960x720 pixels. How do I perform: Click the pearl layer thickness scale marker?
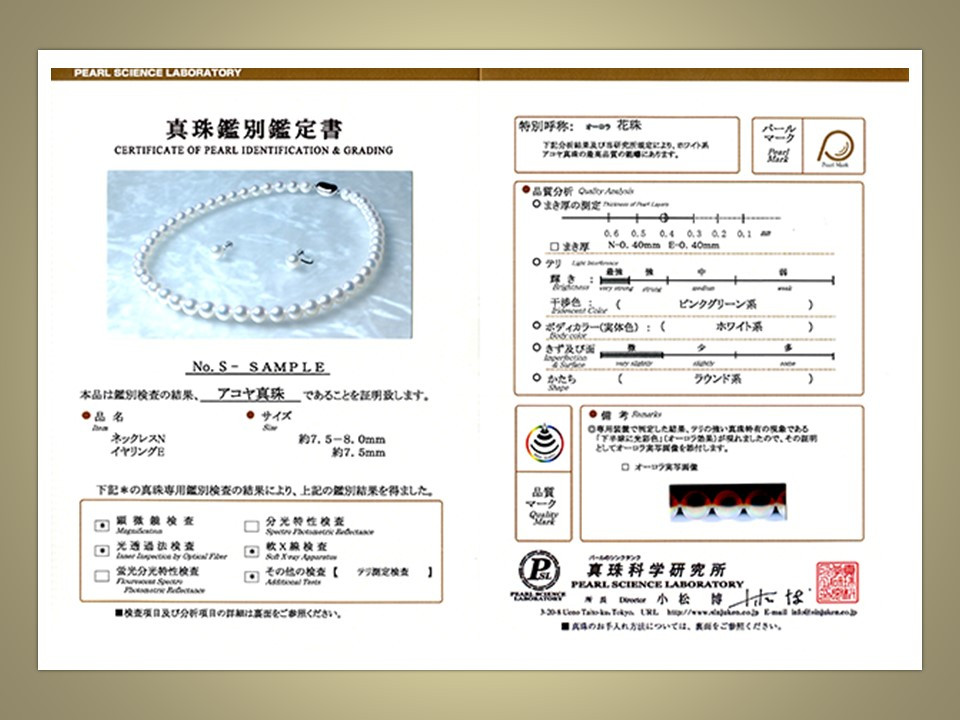[664, 217]
